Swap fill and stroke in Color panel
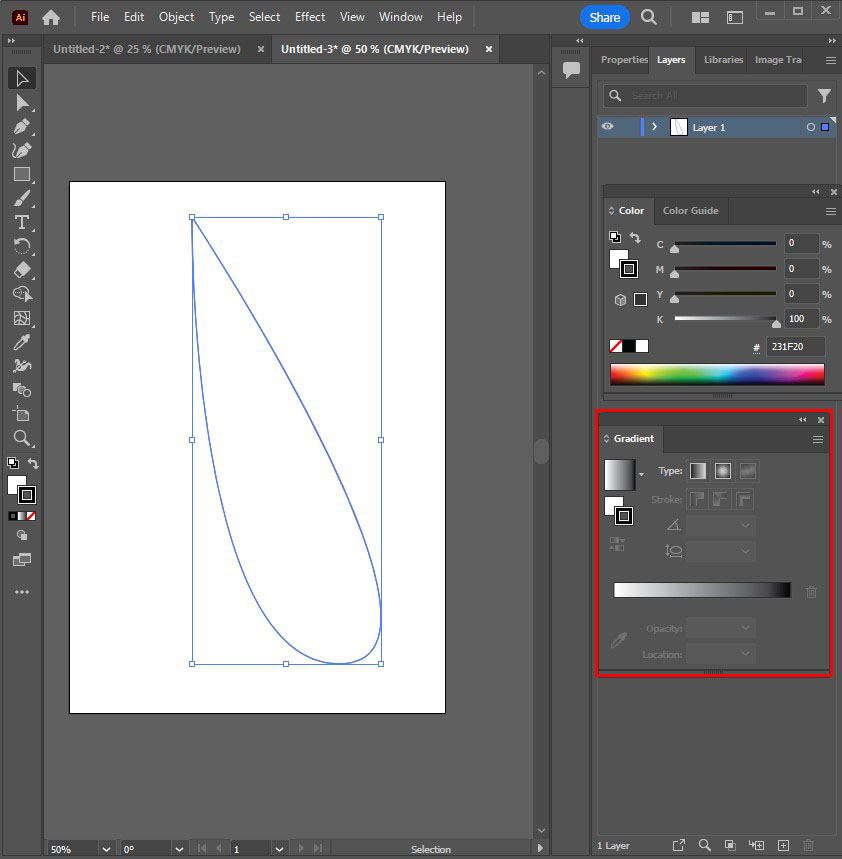Image resolution: width=842 pixels, height=859 pixels. pyautogui.click(x=635, y=238)
